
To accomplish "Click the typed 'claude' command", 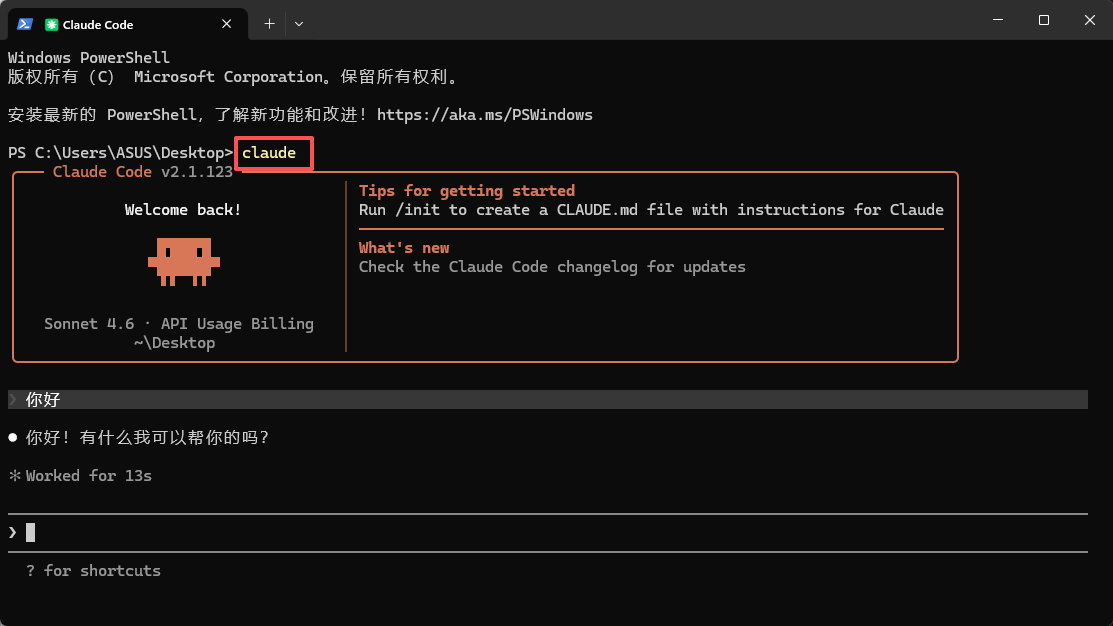I will pyautogui.click(x=269, y=153).
